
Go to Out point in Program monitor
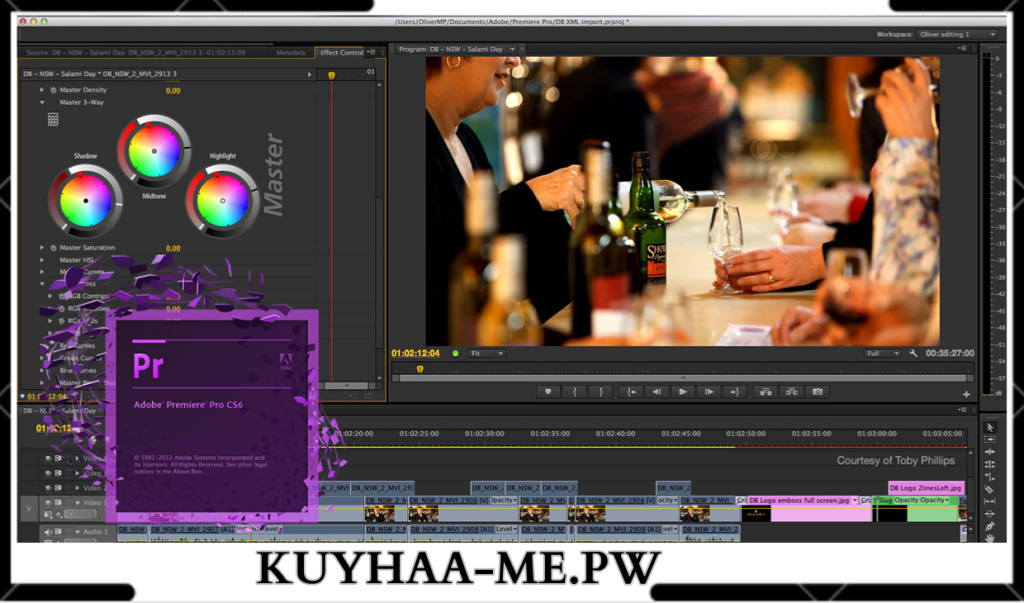pos(735,392)
